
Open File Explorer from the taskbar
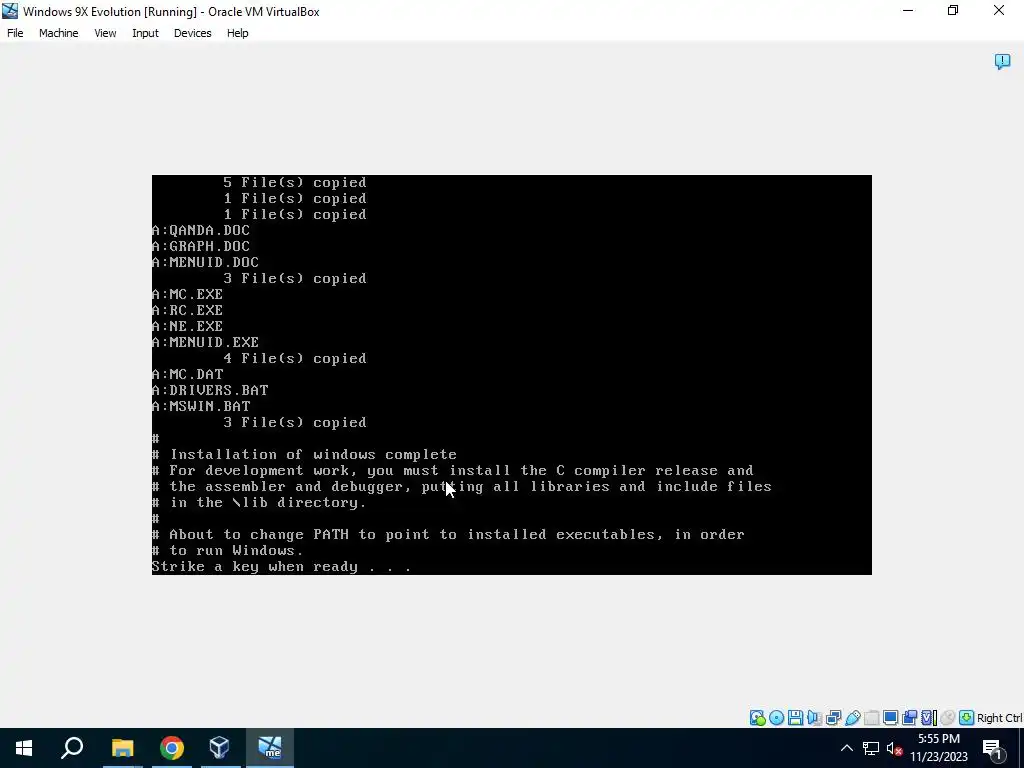122,748
